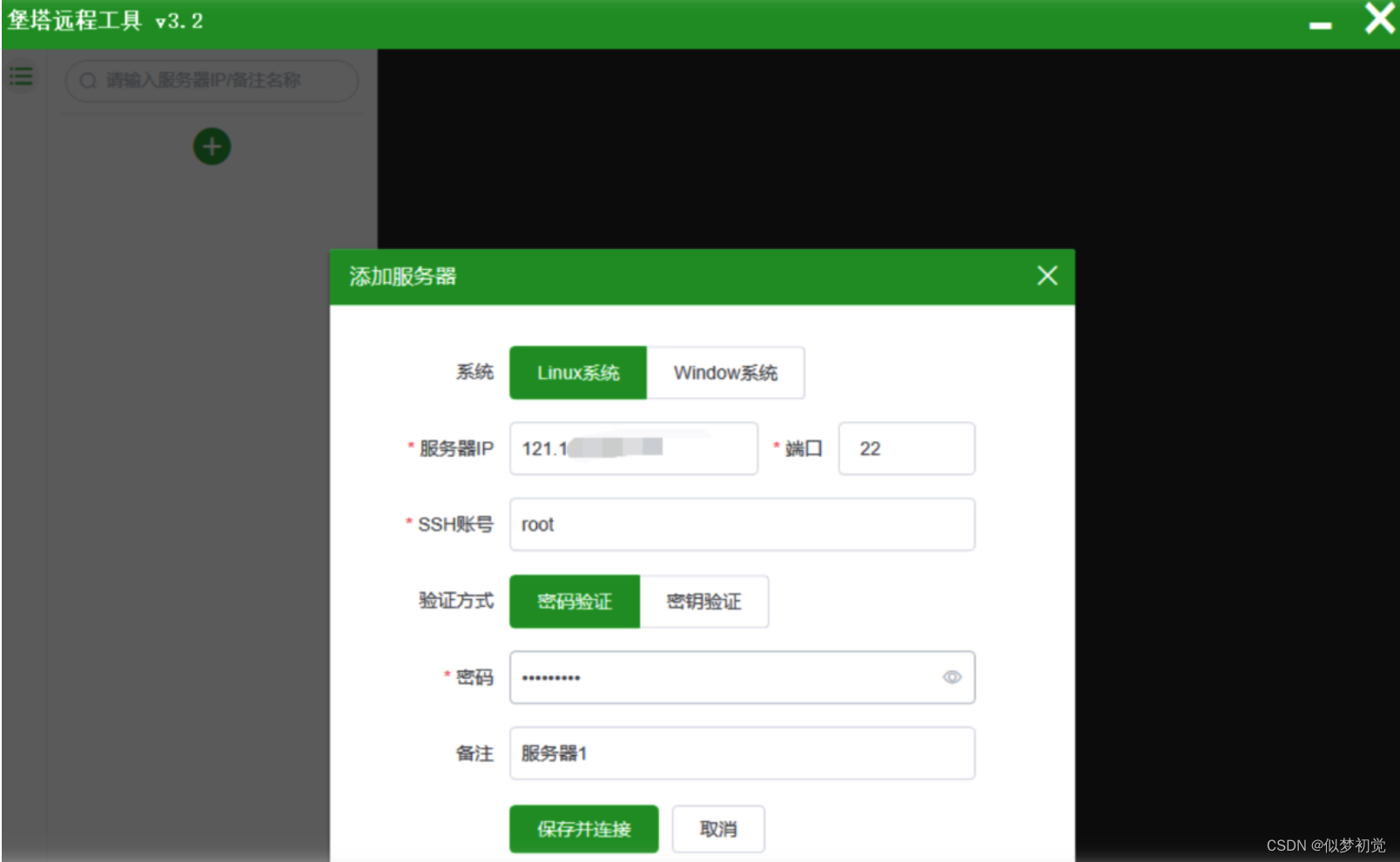
Task: Click the 服务器IP input field
Action: [x=634, y=448]
